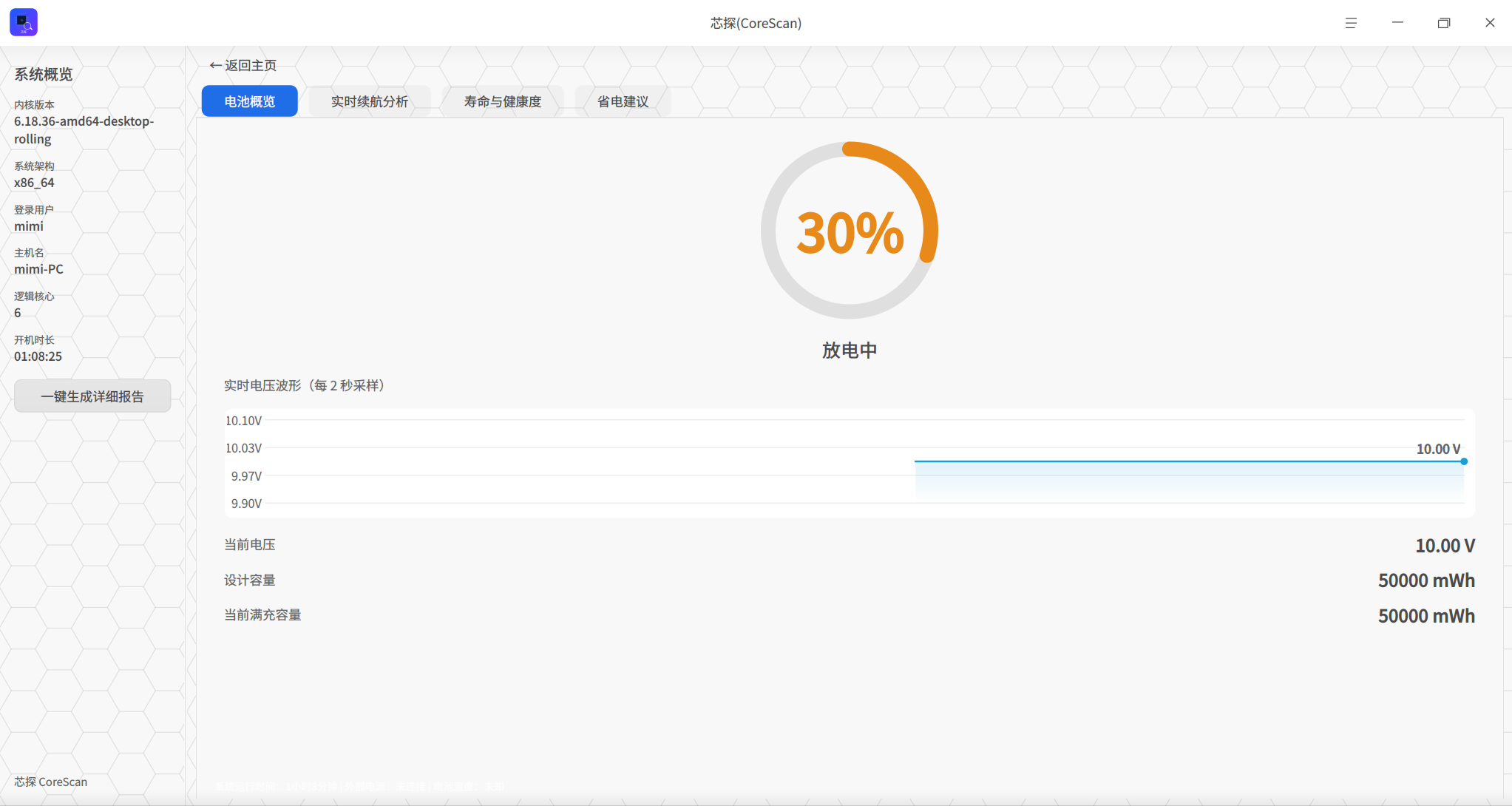This screenshot has width=1512, height=806.
Task: Click the 10.00 V waveform label
Action: 1438,449
